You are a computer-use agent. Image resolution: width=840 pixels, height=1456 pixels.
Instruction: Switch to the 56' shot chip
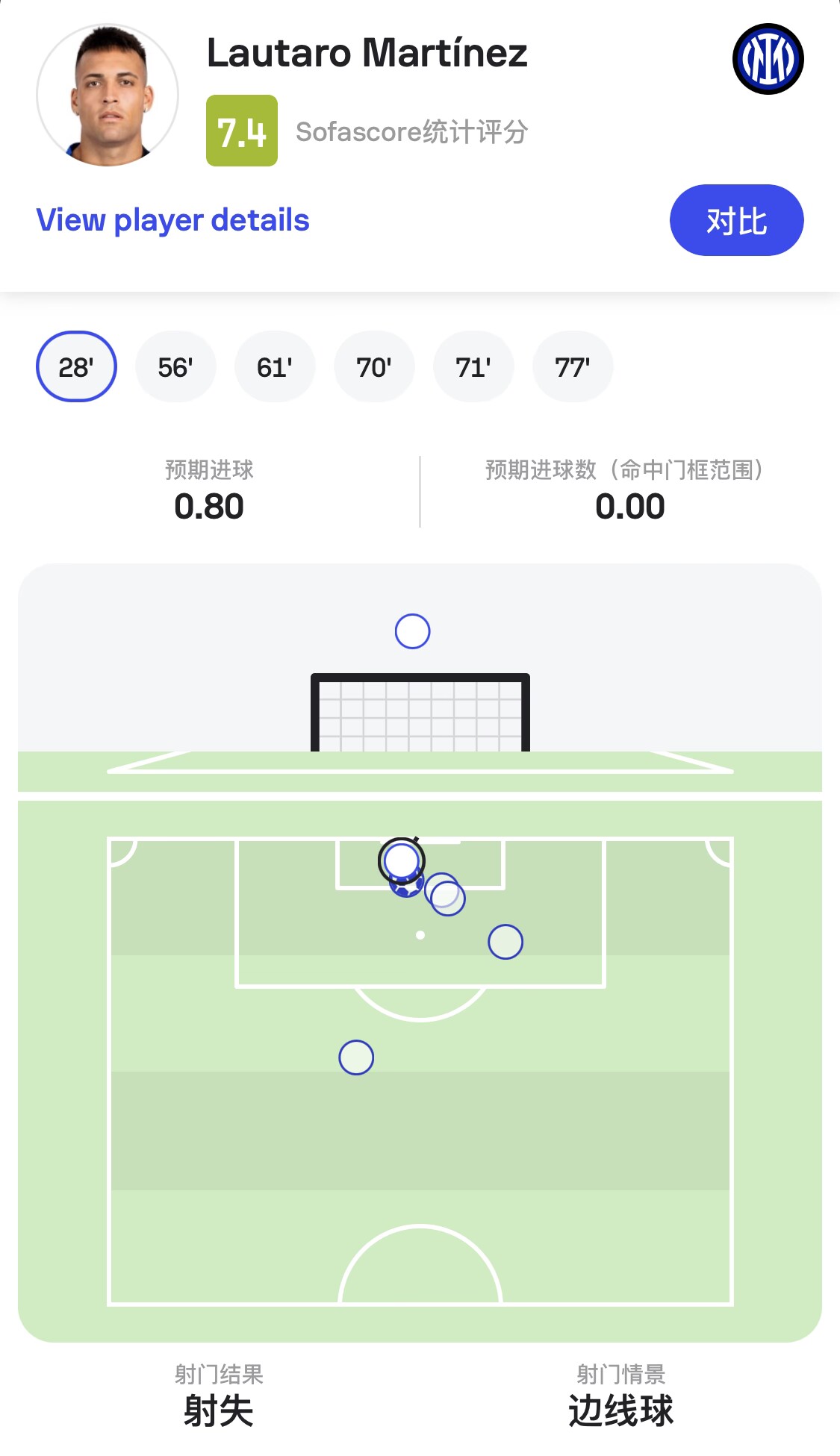(x=175, y=366)
